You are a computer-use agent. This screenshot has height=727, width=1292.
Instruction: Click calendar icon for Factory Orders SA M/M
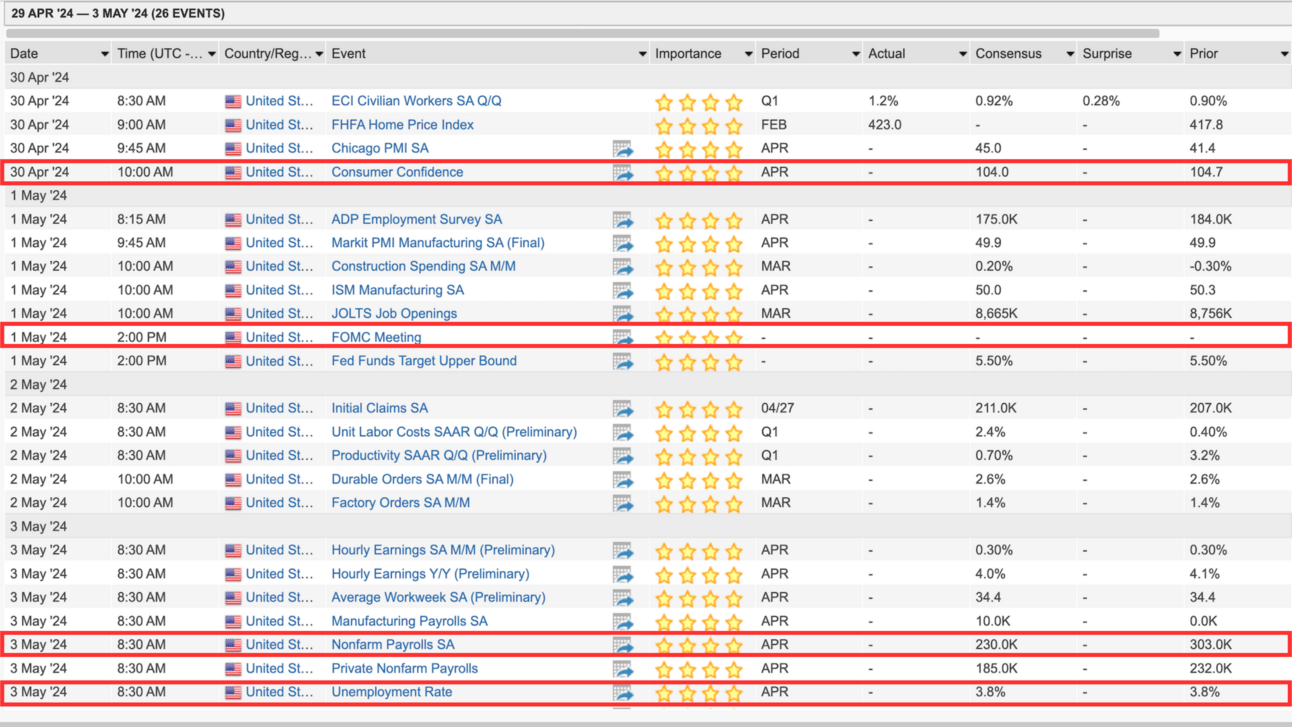coord(623,504)
